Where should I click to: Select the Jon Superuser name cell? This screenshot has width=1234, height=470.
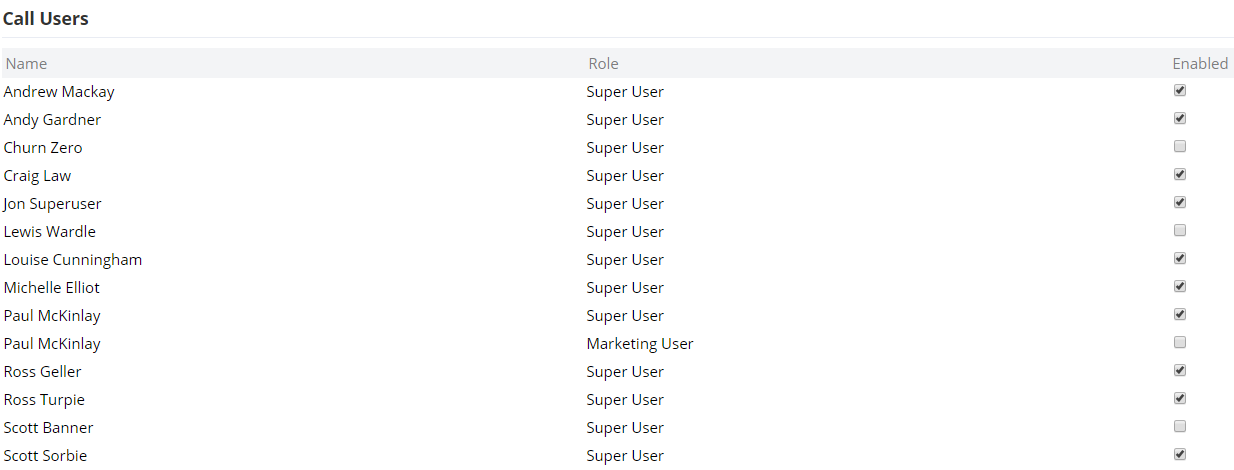(x=52, y=204)
